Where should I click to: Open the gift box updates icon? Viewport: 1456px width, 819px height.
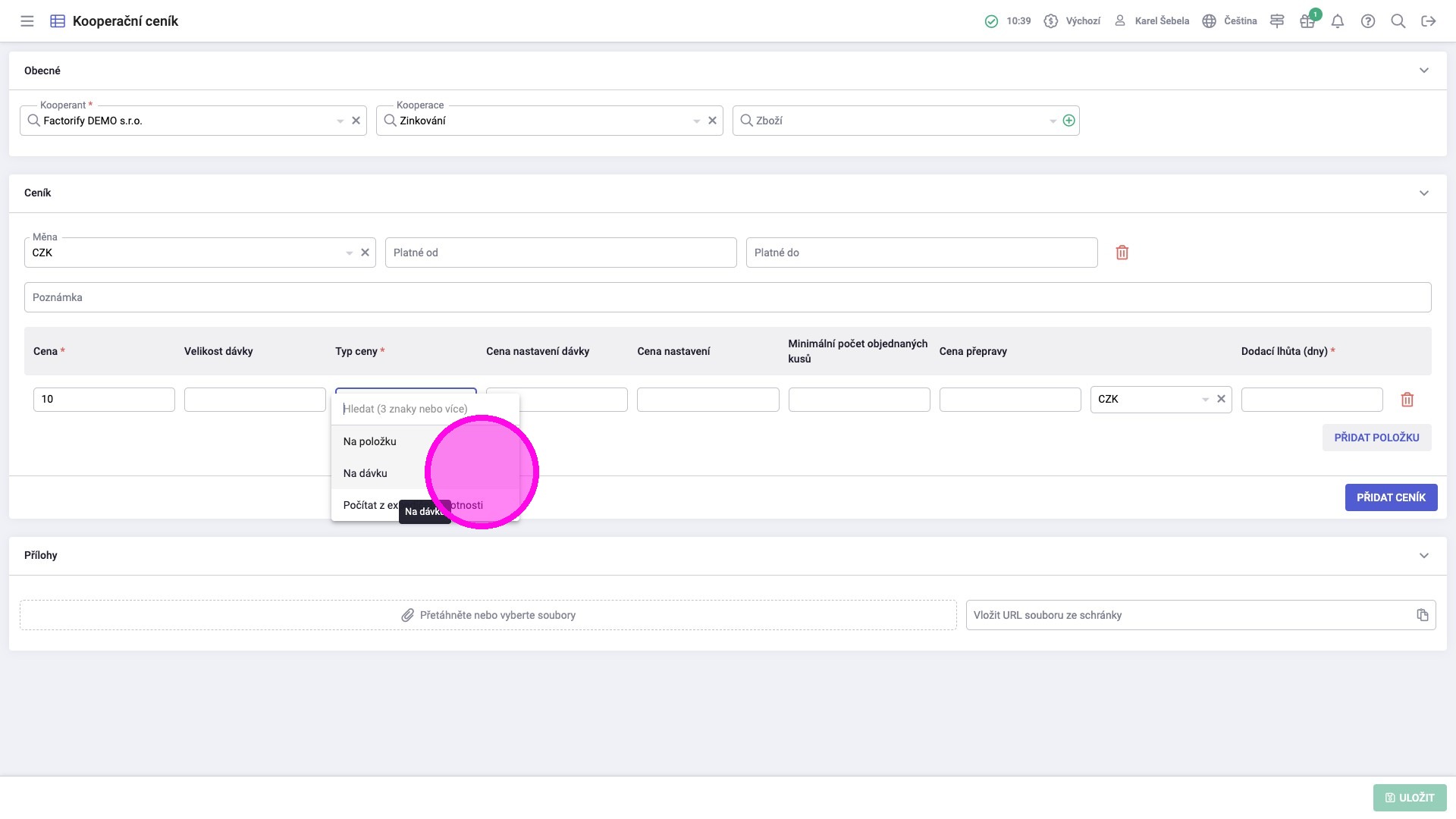1307,21
